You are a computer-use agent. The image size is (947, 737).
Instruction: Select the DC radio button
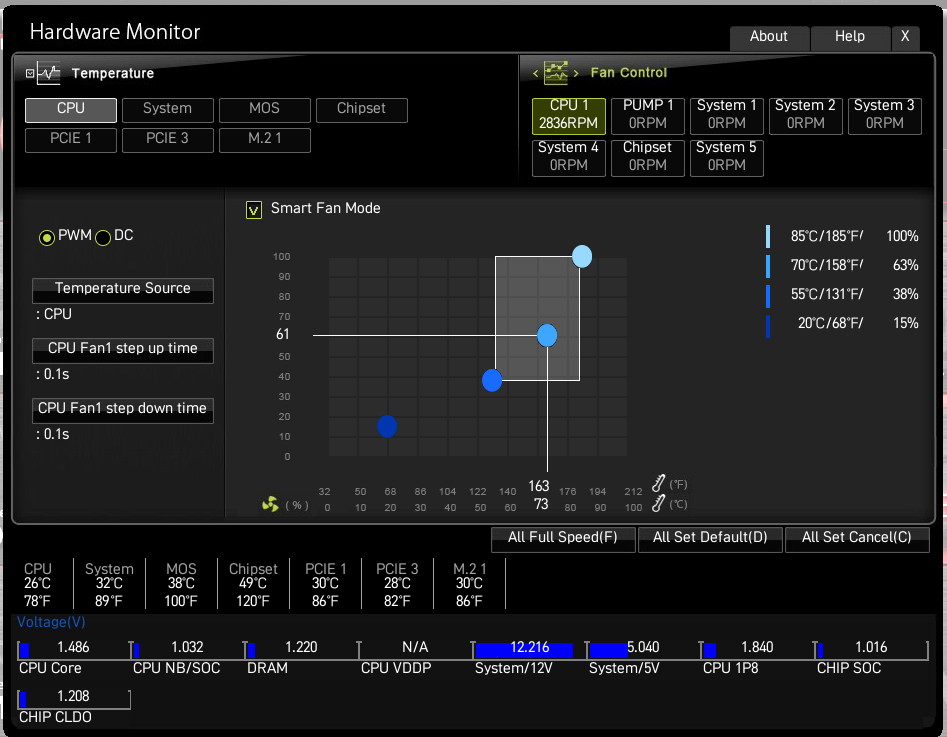click(x=103, y=238)
